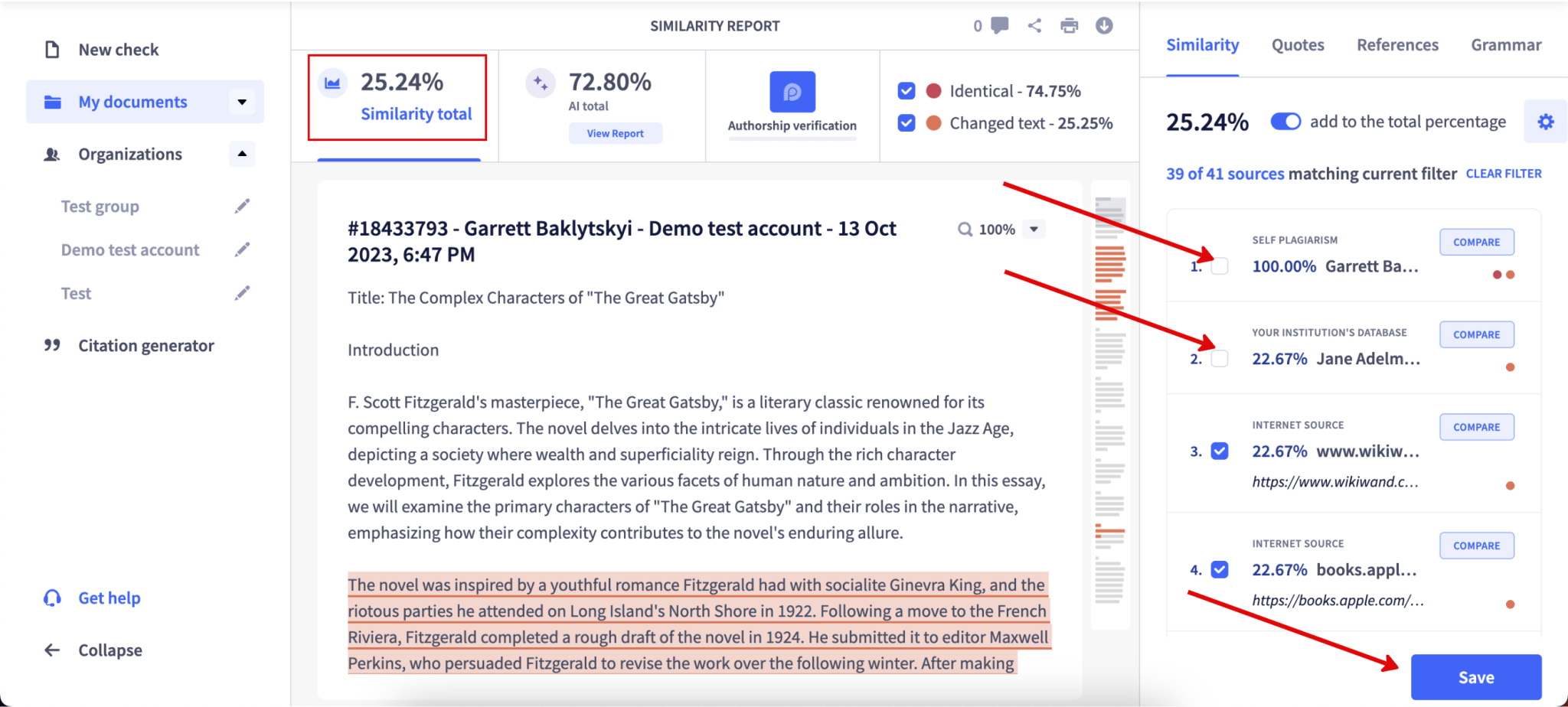
Task: Toggle 'add to the total percentage' switch
Action: click(x=1285, y=121)
